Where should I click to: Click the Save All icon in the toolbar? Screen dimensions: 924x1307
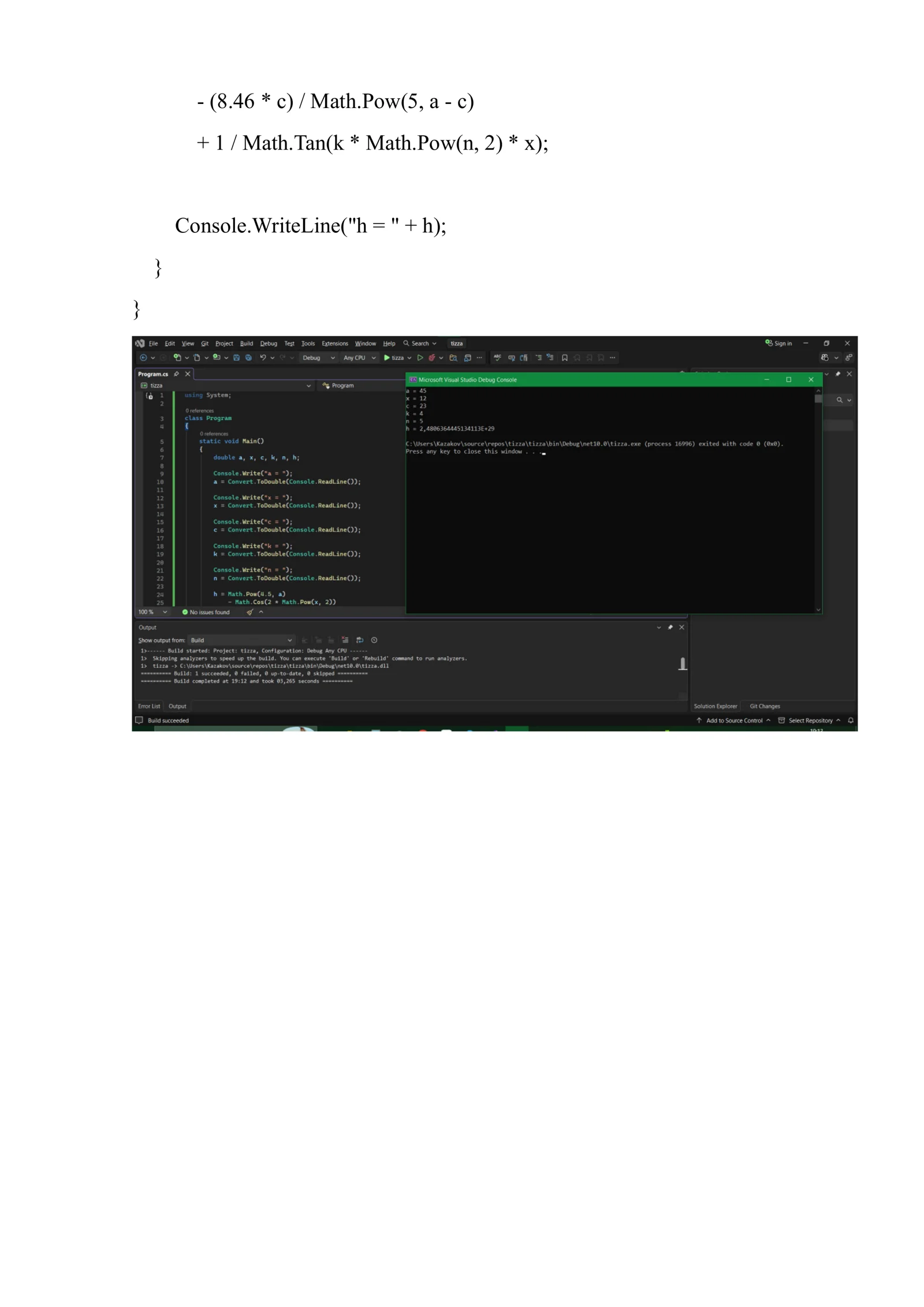(x=248, y=358)
